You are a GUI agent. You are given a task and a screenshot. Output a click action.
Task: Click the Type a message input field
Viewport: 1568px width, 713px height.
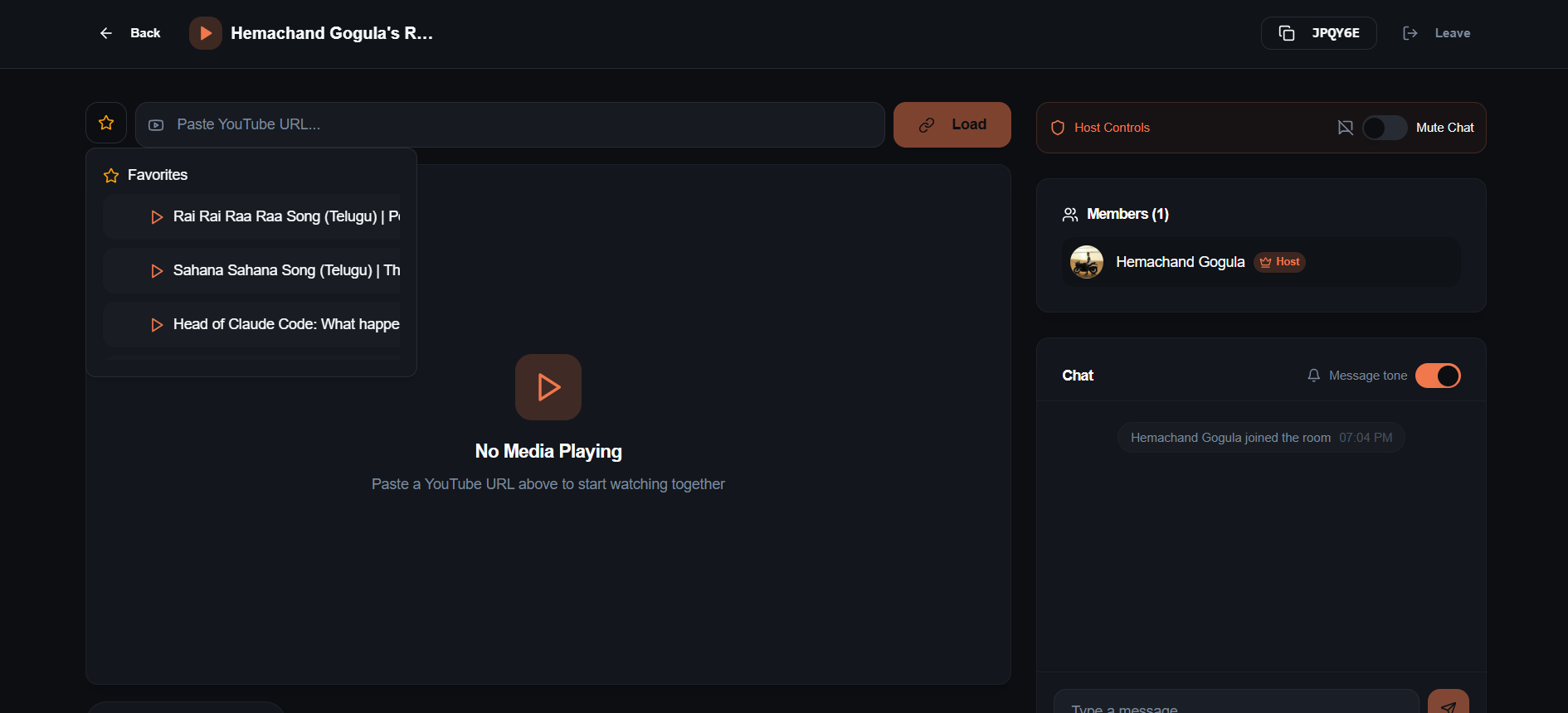(x=1236, y=703)
